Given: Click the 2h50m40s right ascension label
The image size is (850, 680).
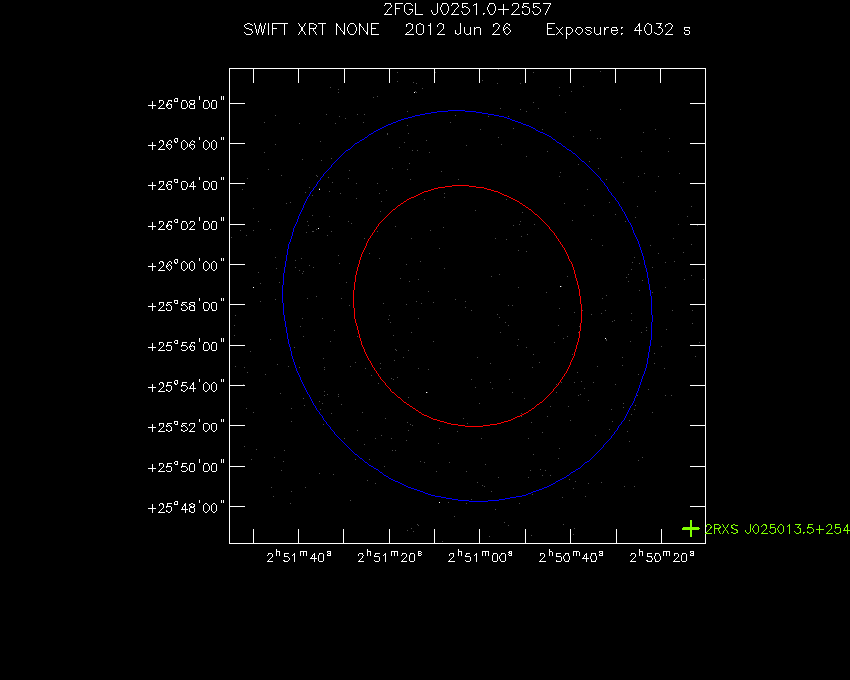Looking at the screenshot, I should 571,556.
